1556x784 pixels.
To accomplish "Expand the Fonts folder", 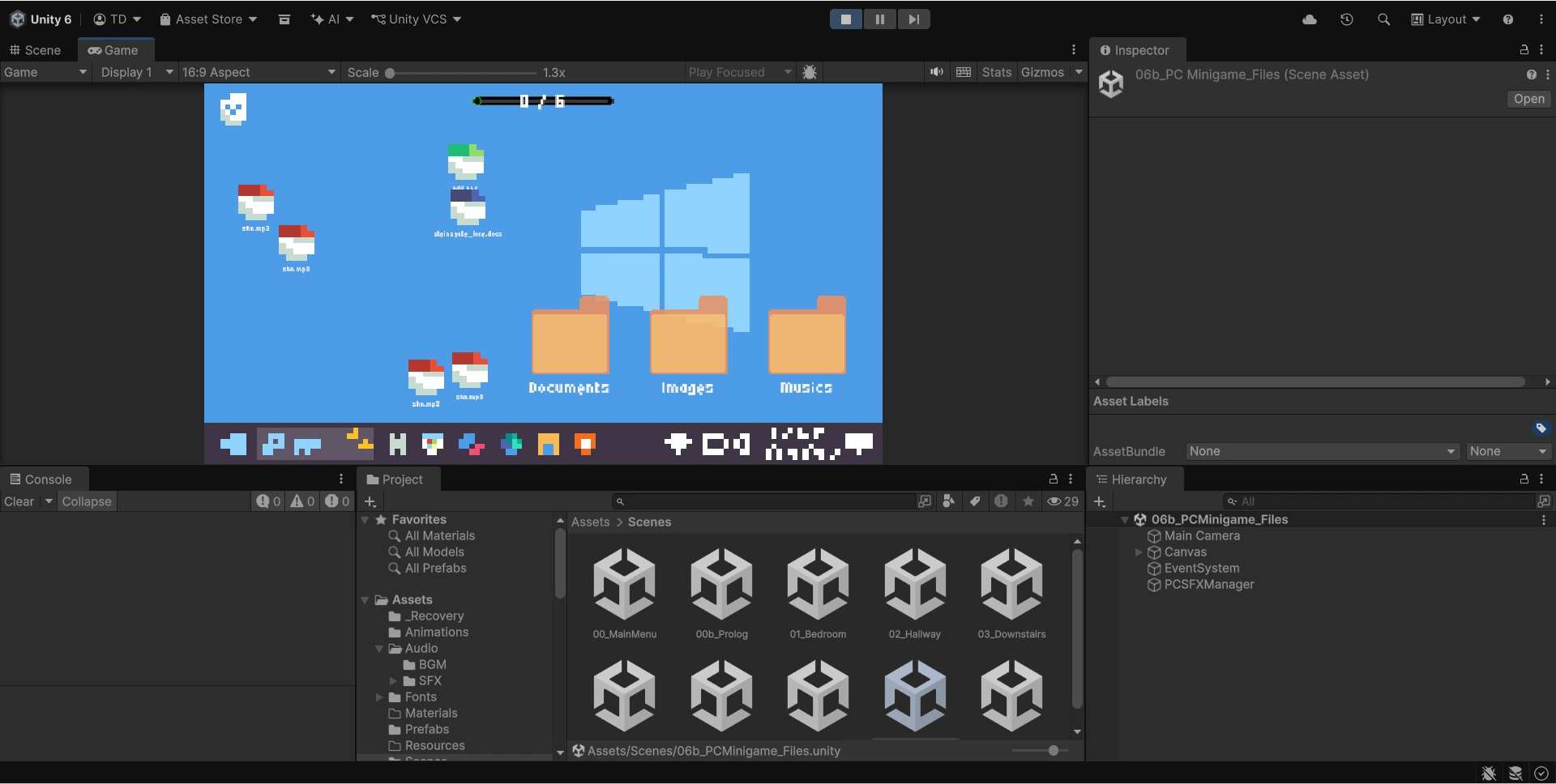I will tap(378, 697).
